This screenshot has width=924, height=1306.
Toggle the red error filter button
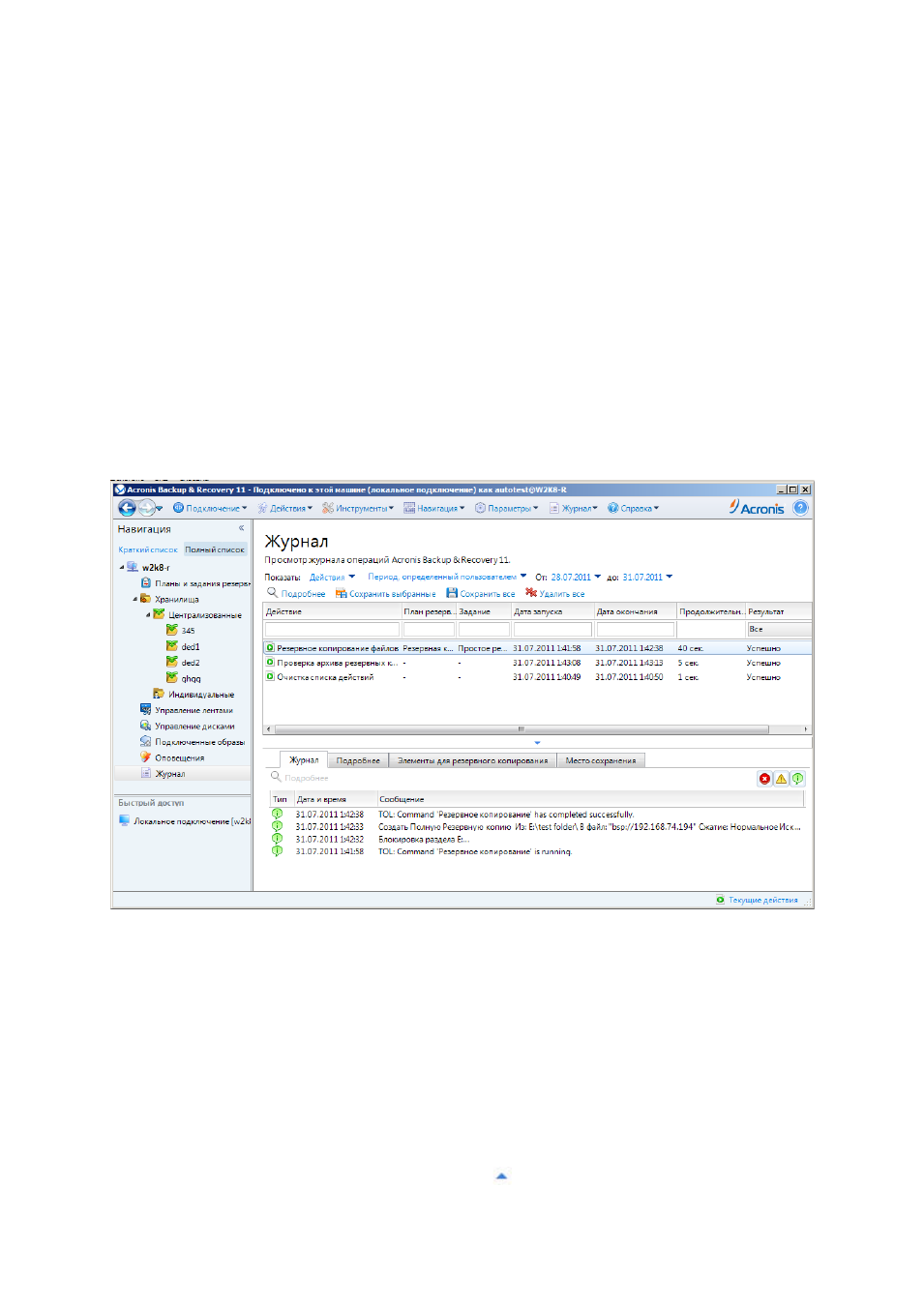point(765,779)
